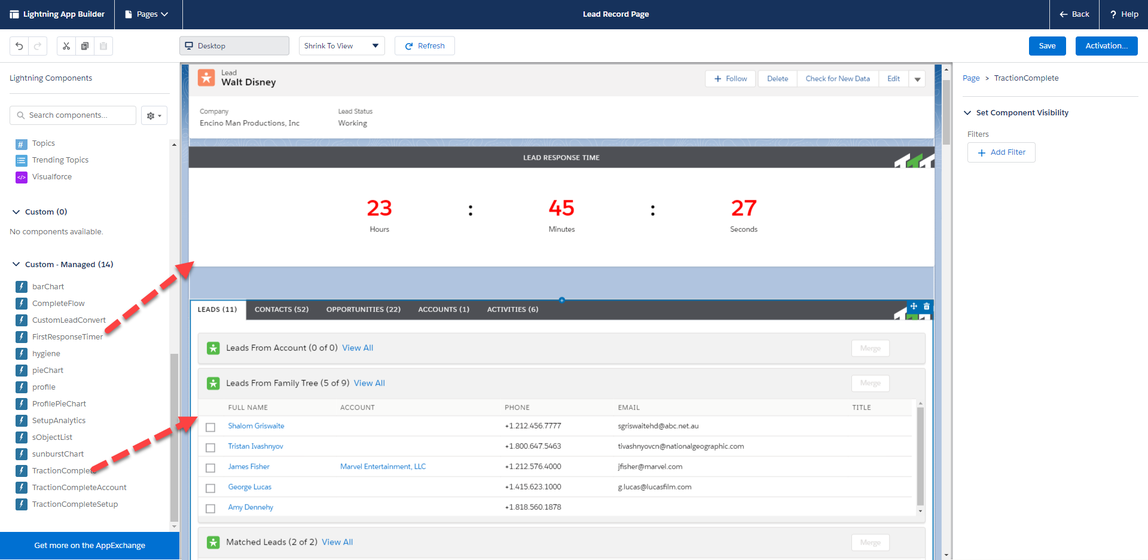Screen dimensions: 1148x560
Task: Click the Refresh button
Action: [x=425, y=46]
